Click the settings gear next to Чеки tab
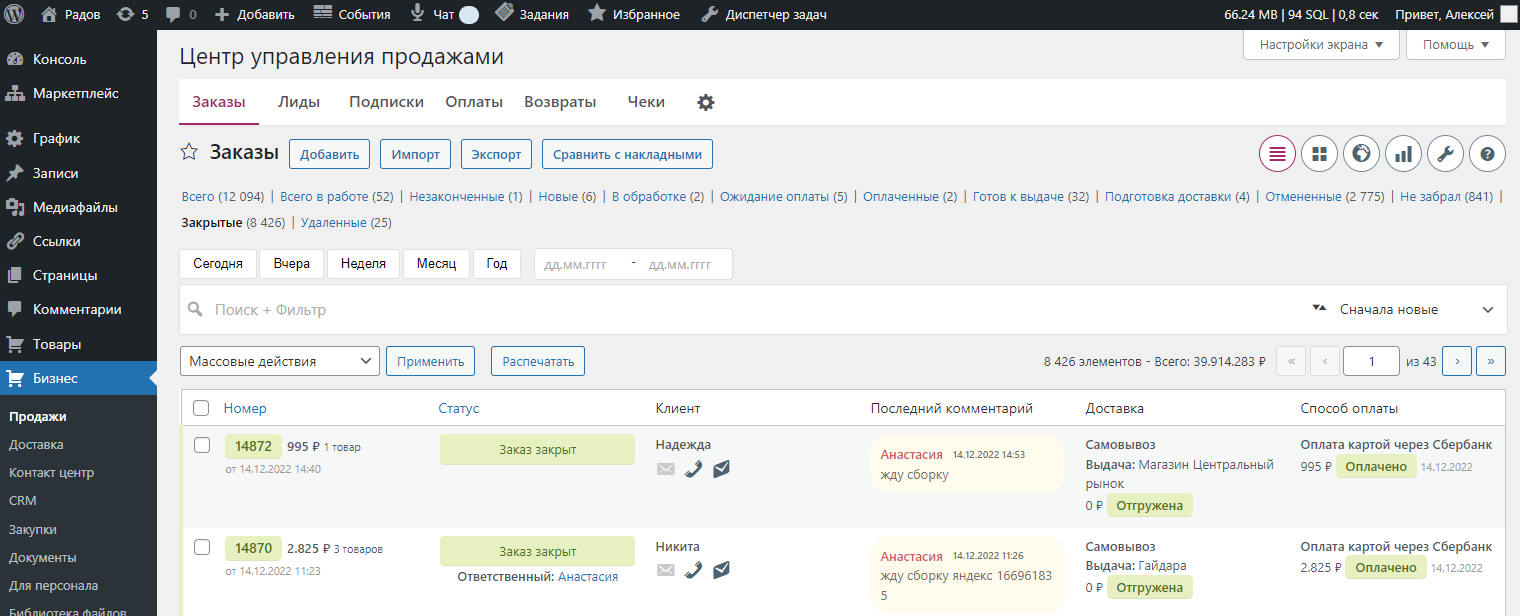 (x=706, y=102)
